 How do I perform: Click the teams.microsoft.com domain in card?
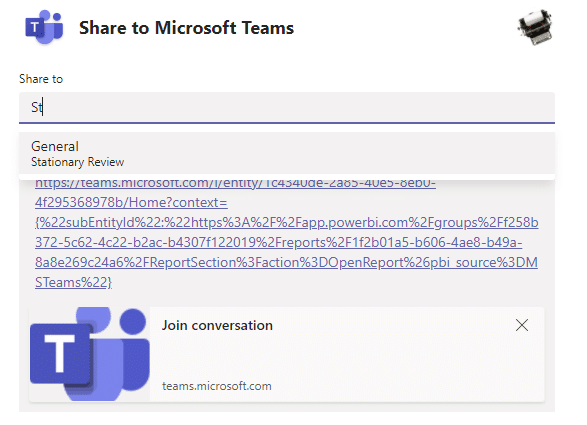[x=217, y=386]
